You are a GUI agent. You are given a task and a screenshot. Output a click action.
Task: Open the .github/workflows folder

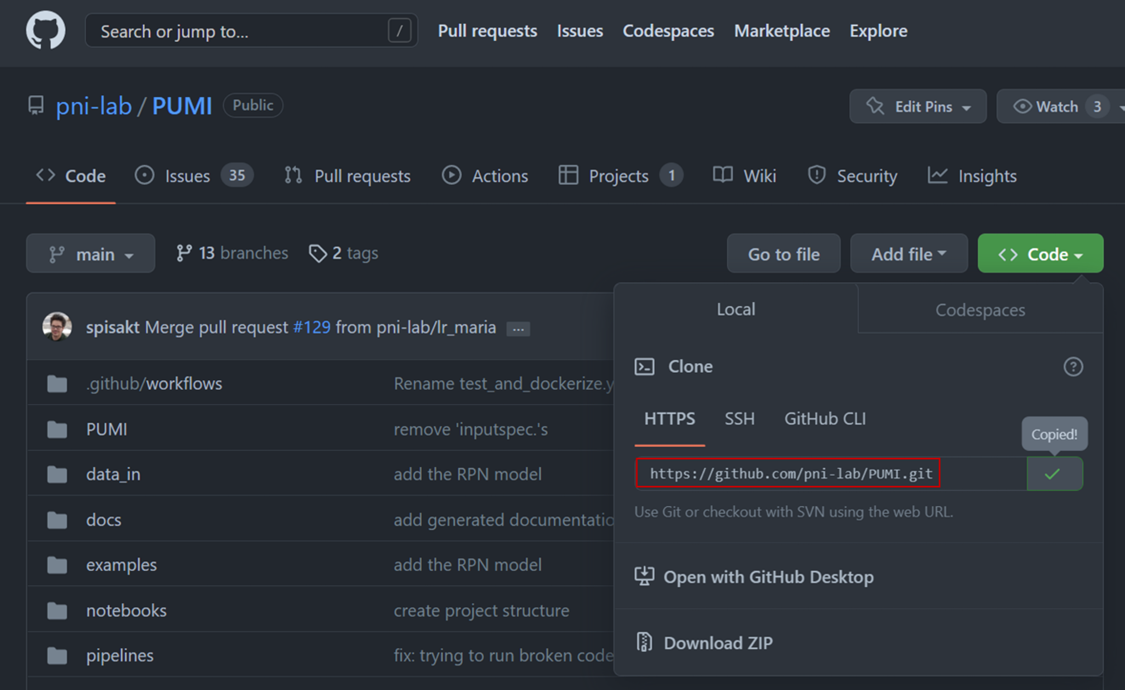[154, 384]
